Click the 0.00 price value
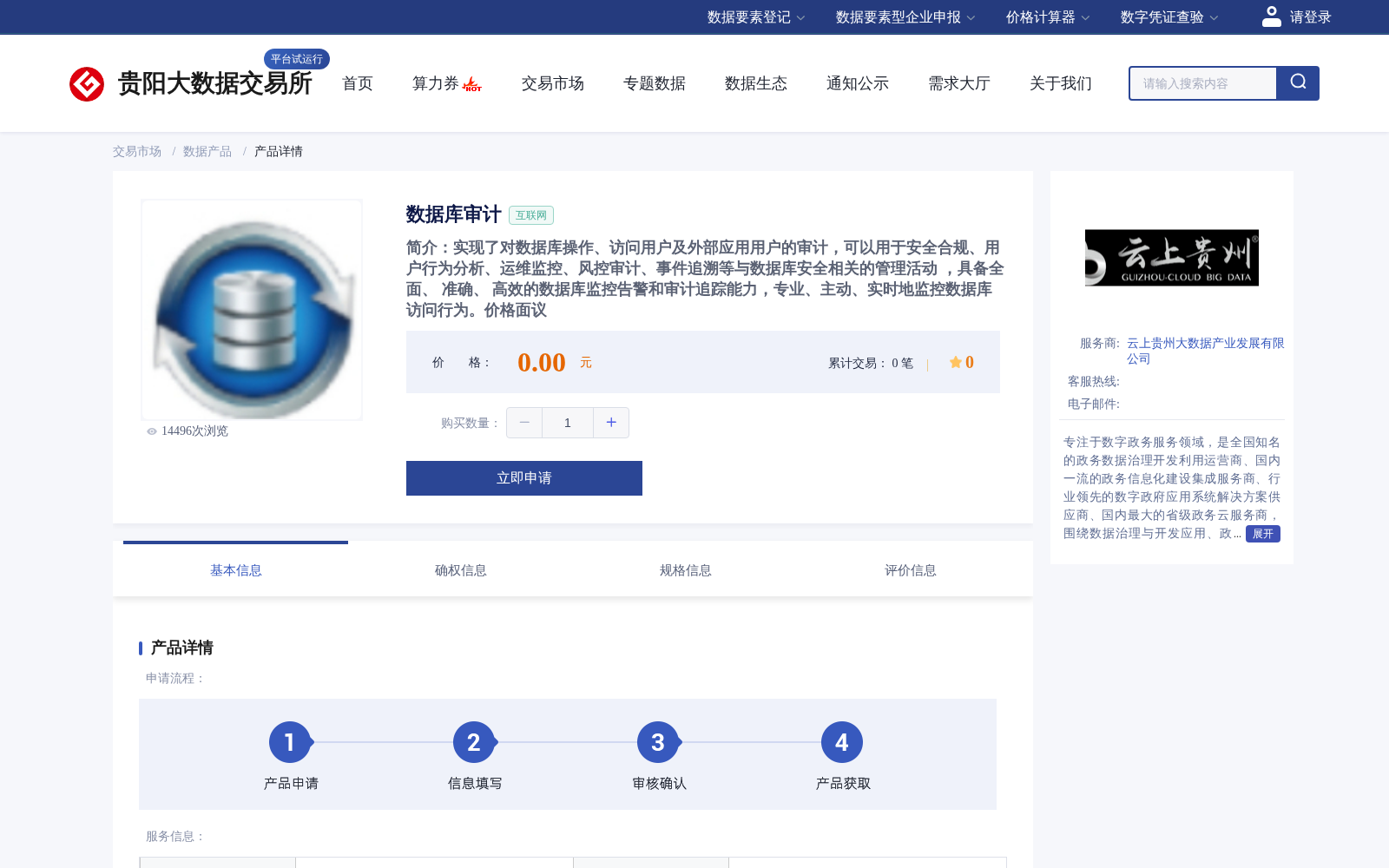Screen dimensions: 1389x868 (542, 362)
